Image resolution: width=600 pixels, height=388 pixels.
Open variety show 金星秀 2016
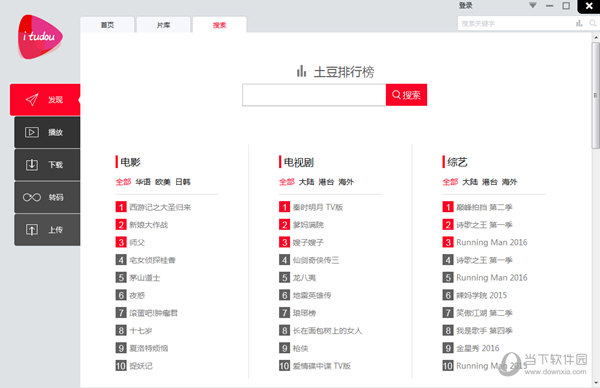[x=478, y=348]
